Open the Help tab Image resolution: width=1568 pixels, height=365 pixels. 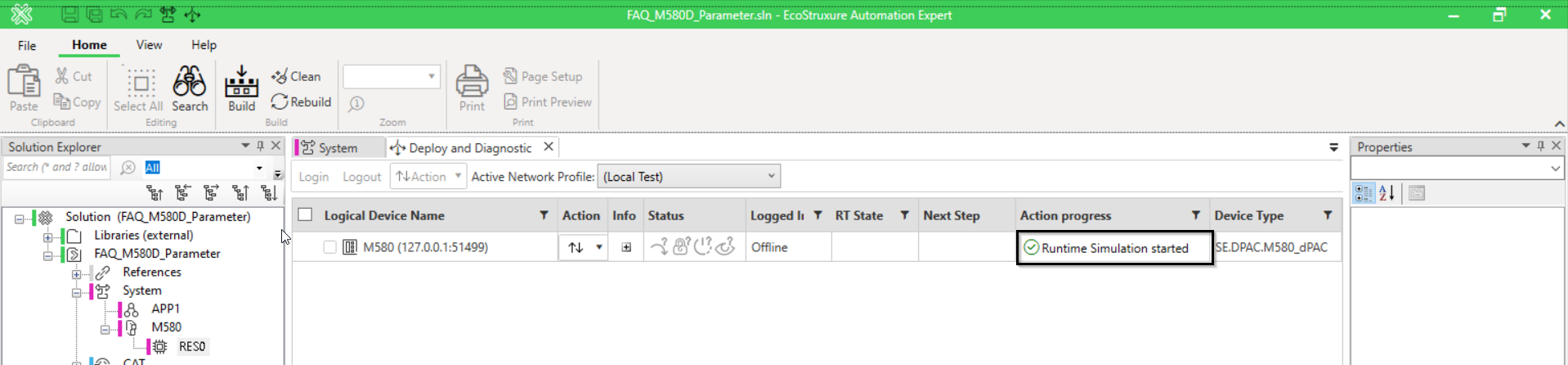pos(204,45)
